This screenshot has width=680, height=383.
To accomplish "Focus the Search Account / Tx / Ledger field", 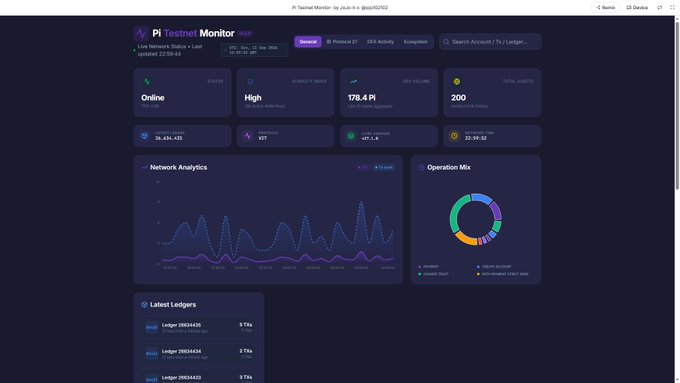I will (490, 42).
